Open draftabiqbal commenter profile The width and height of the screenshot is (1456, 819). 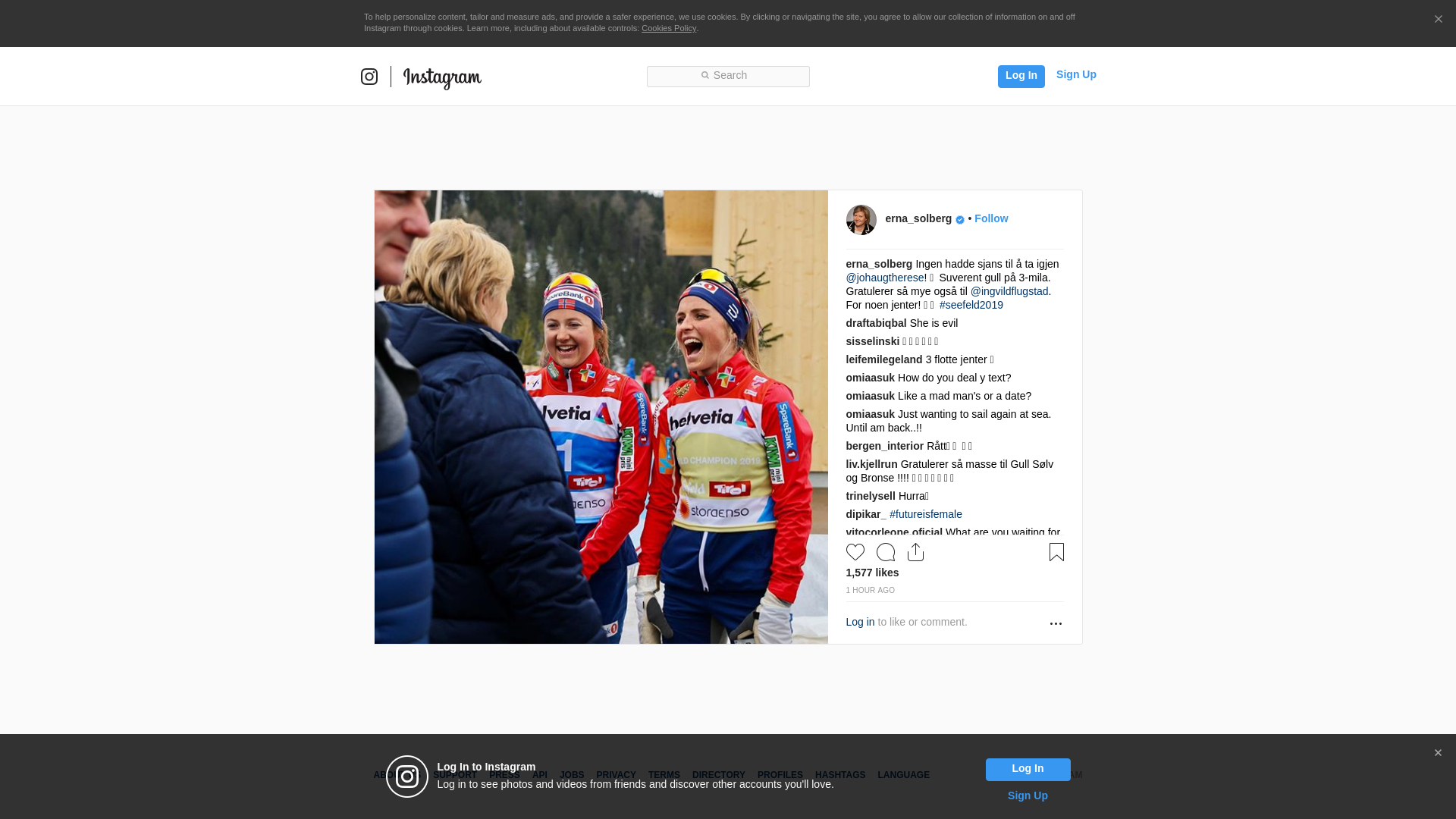pyautogui.click(x=876, y=323)
